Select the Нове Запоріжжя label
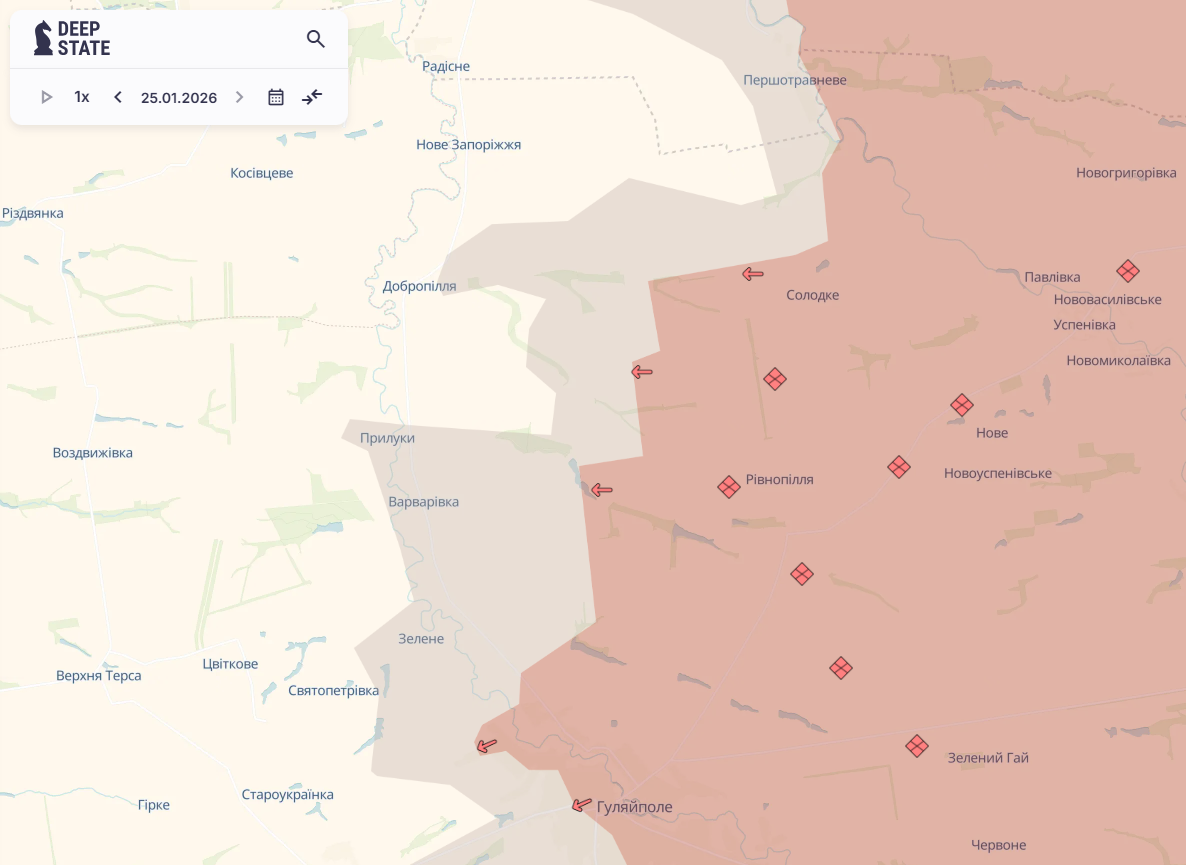 [x=468, y=144]
